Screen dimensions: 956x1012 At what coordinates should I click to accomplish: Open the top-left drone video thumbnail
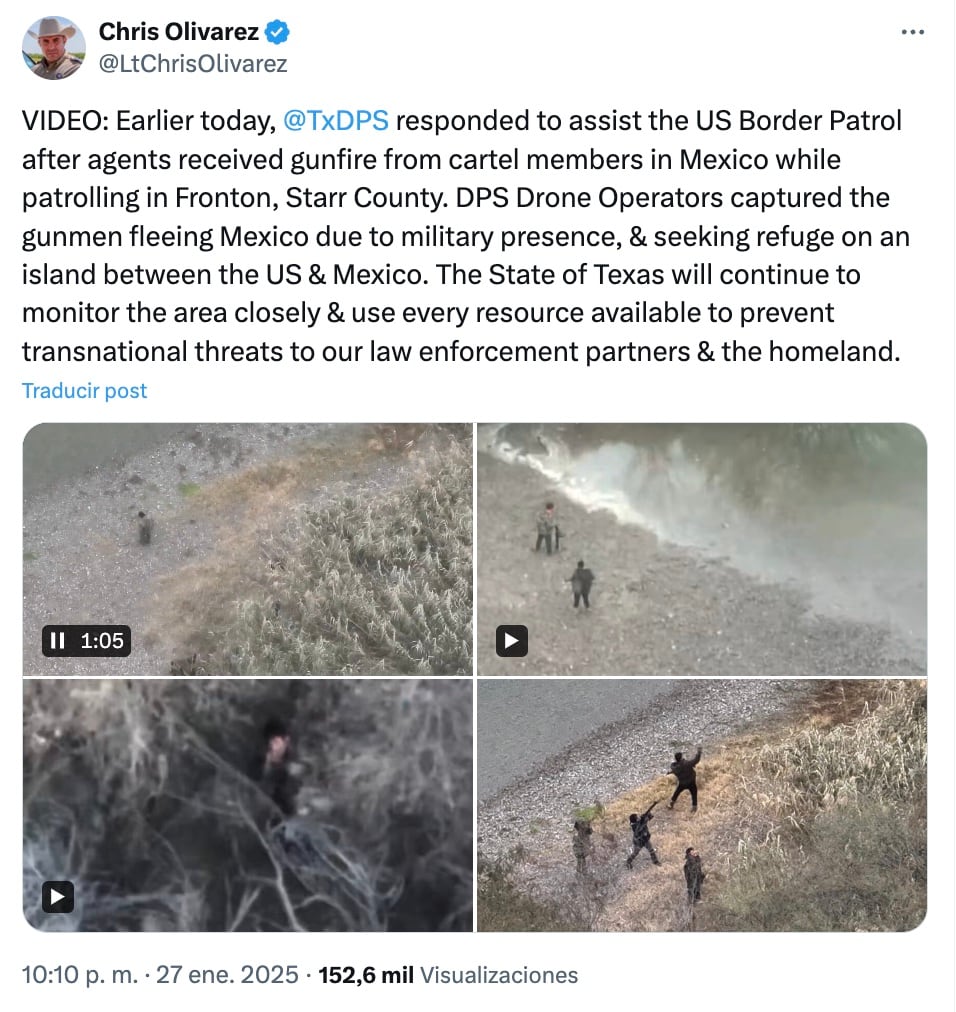click(x=248, y=549)
